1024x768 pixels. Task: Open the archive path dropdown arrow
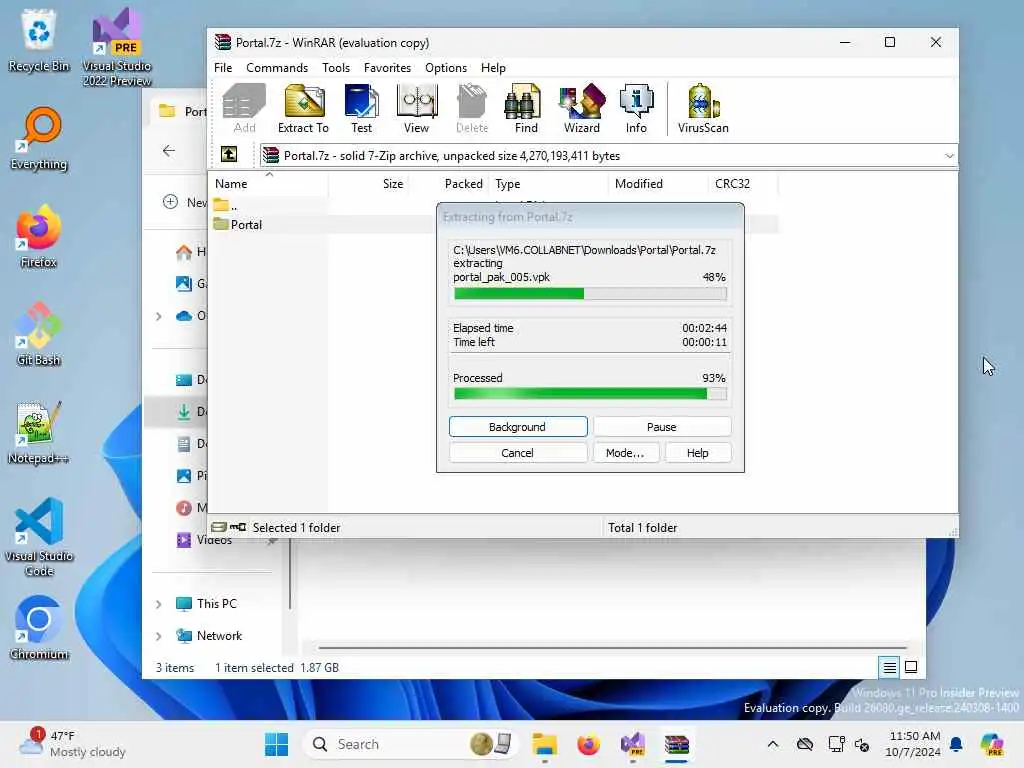click(x=949, y=155)
